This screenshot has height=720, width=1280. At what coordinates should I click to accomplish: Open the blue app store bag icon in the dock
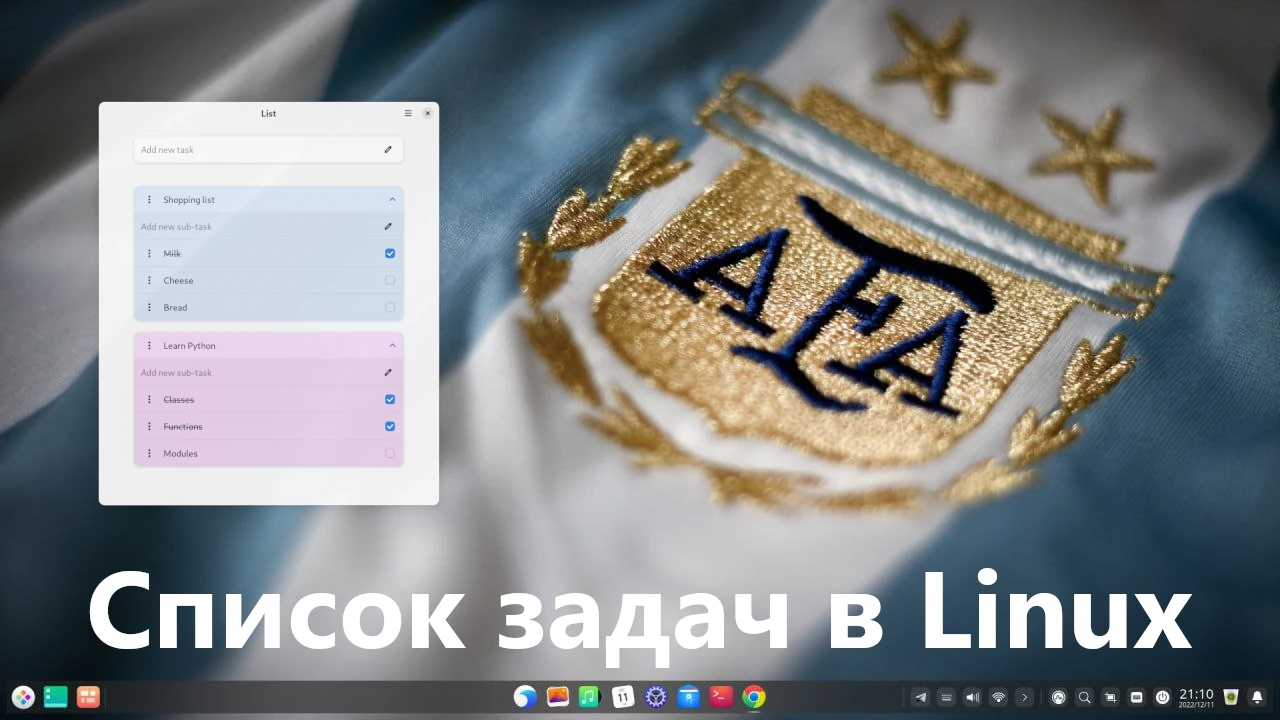click(688, 697)
